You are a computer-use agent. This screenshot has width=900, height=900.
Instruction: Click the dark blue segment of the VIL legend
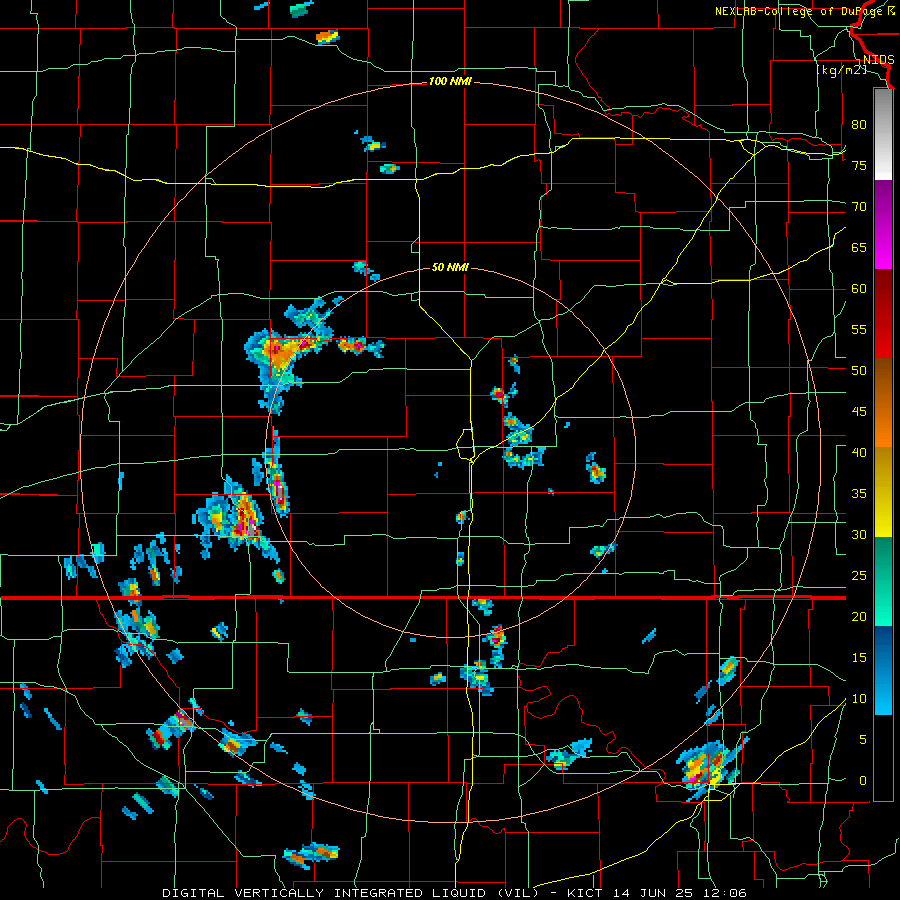coord(883,670)
